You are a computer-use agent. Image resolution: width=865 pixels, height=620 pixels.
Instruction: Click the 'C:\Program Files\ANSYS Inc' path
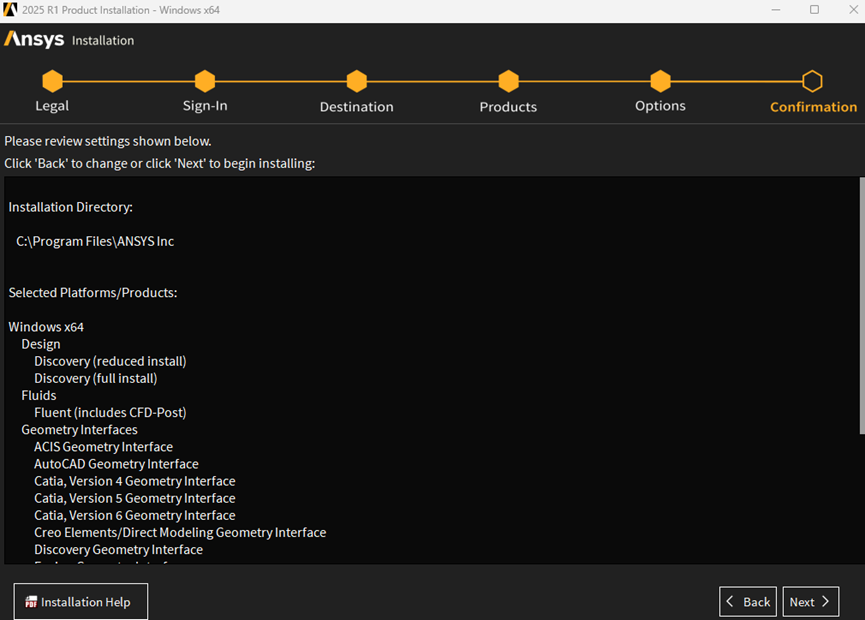point(95,242)
